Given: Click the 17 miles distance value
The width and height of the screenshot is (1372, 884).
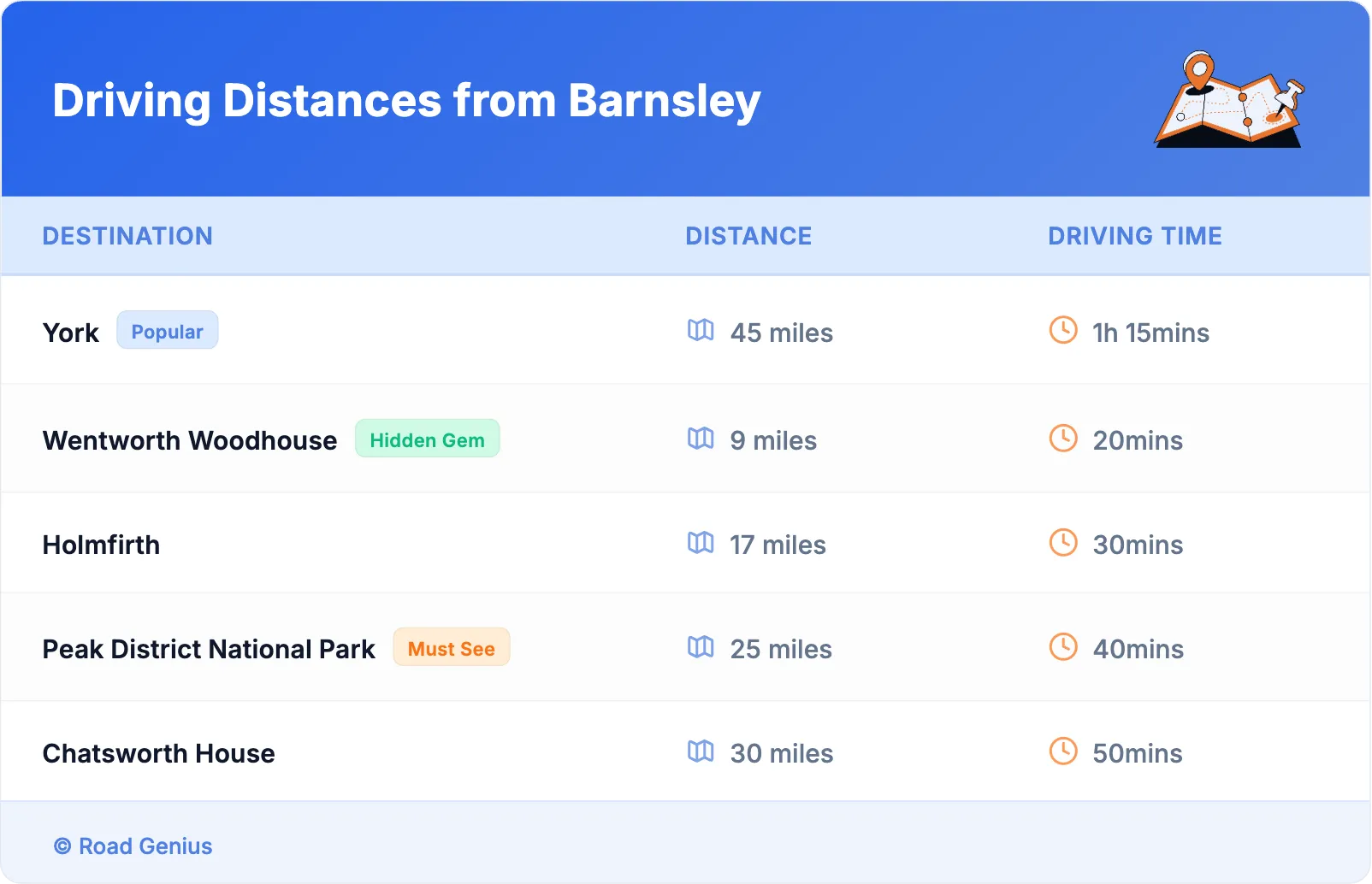Looking at the screenshot, I should click(x=778, y=545).
